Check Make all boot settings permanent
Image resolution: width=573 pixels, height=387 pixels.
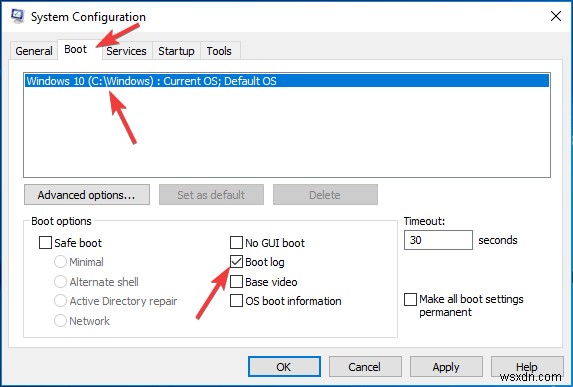410,299
